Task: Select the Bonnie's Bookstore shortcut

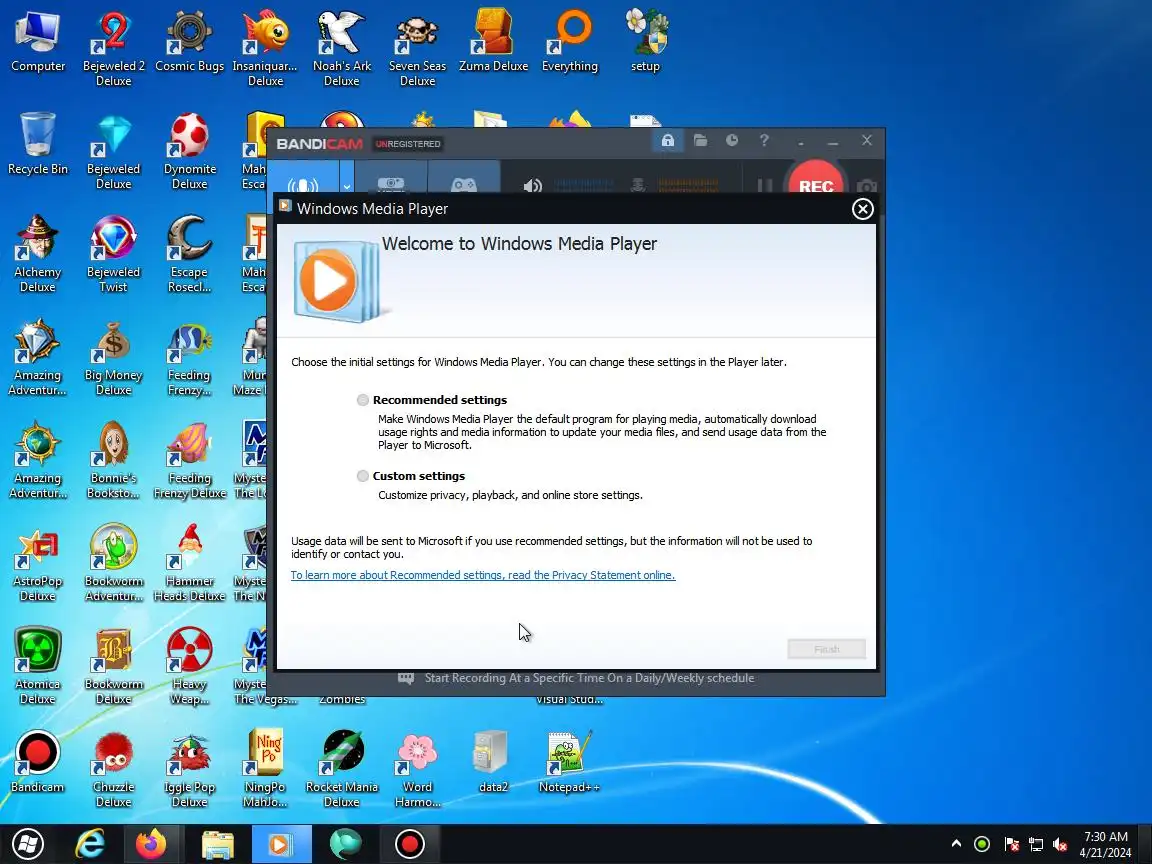Action: click(x=113, y=459)
